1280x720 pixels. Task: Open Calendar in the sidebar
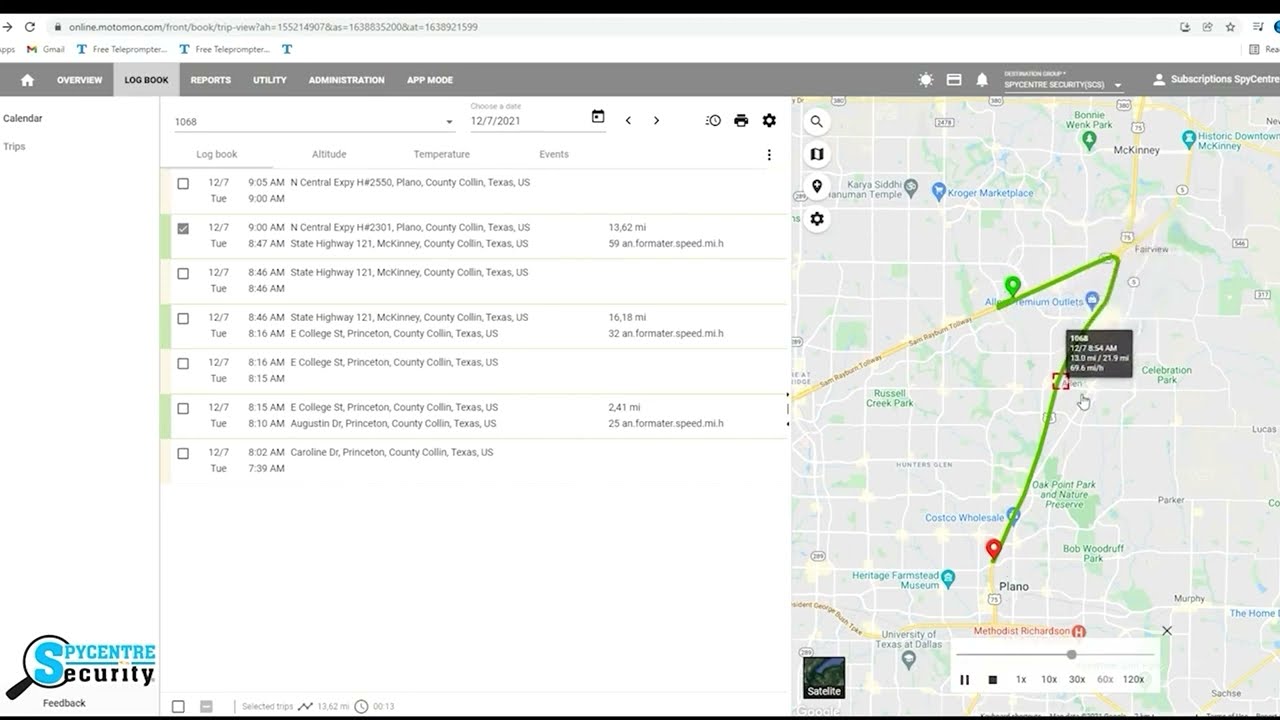(23, 118)
